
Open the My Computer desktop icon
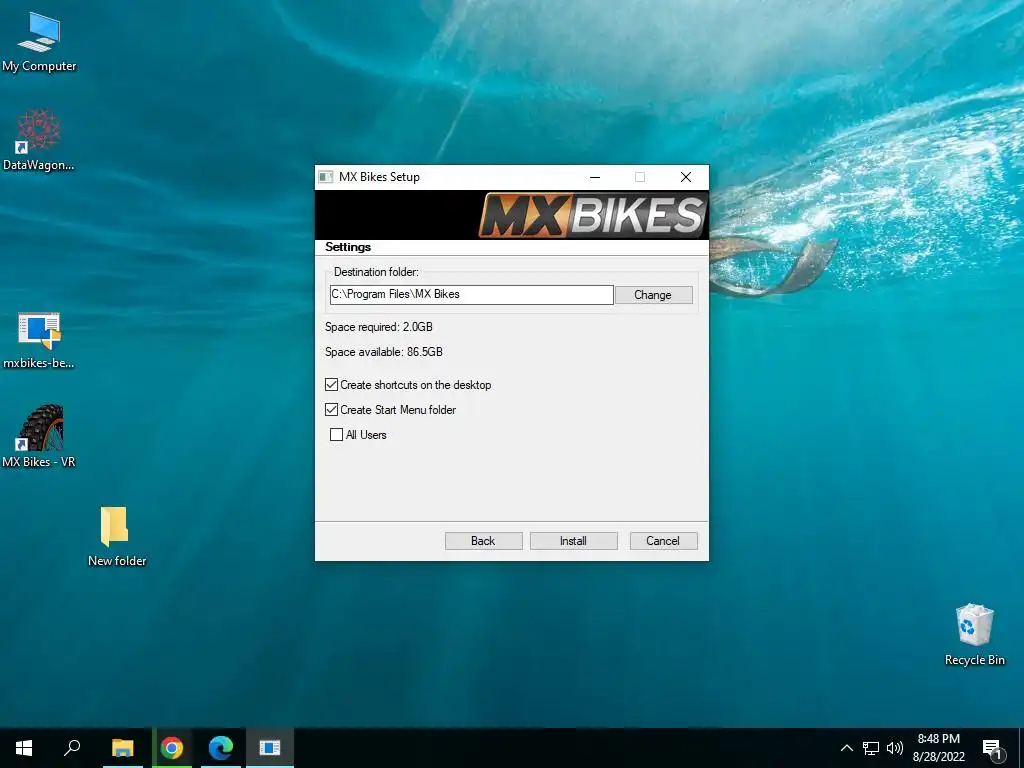pos(39,40)
